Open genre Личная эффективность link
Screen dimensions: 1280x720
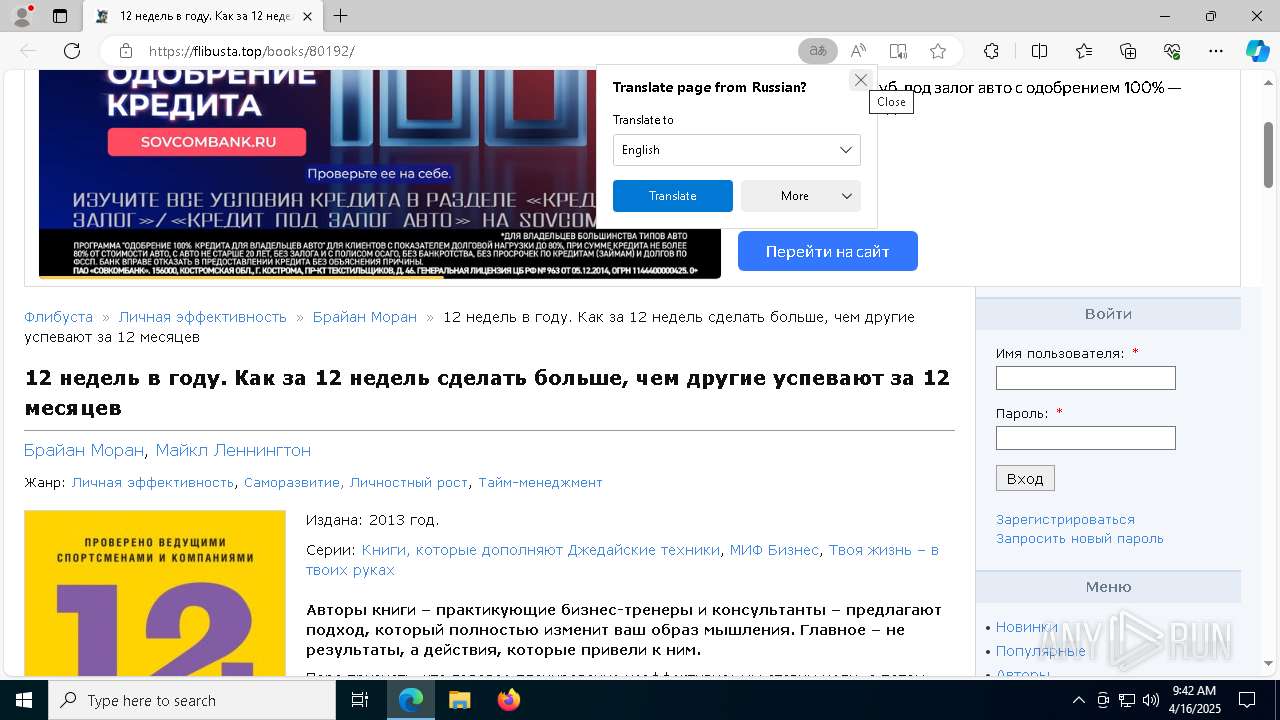click(153, 482)
